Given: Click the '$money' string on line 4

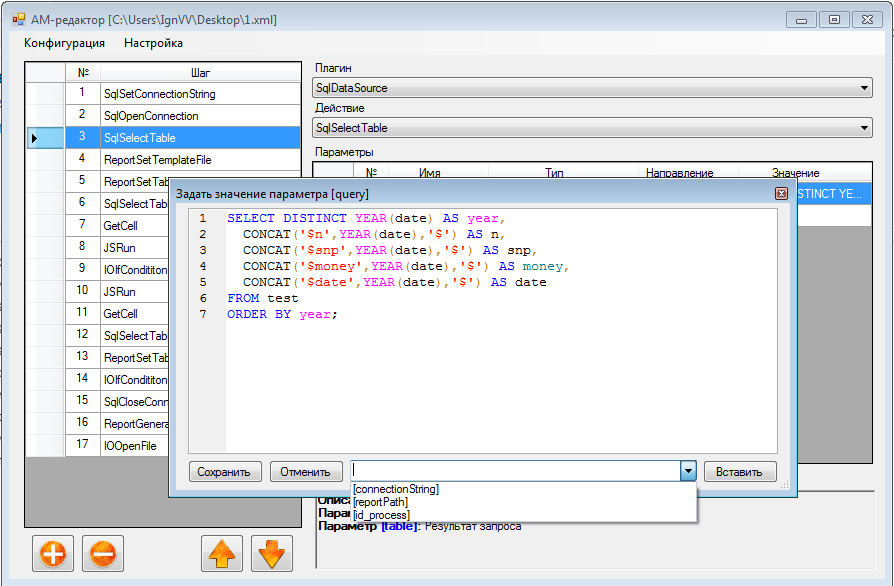Looking at the screenshot, I should pos(331,266).
